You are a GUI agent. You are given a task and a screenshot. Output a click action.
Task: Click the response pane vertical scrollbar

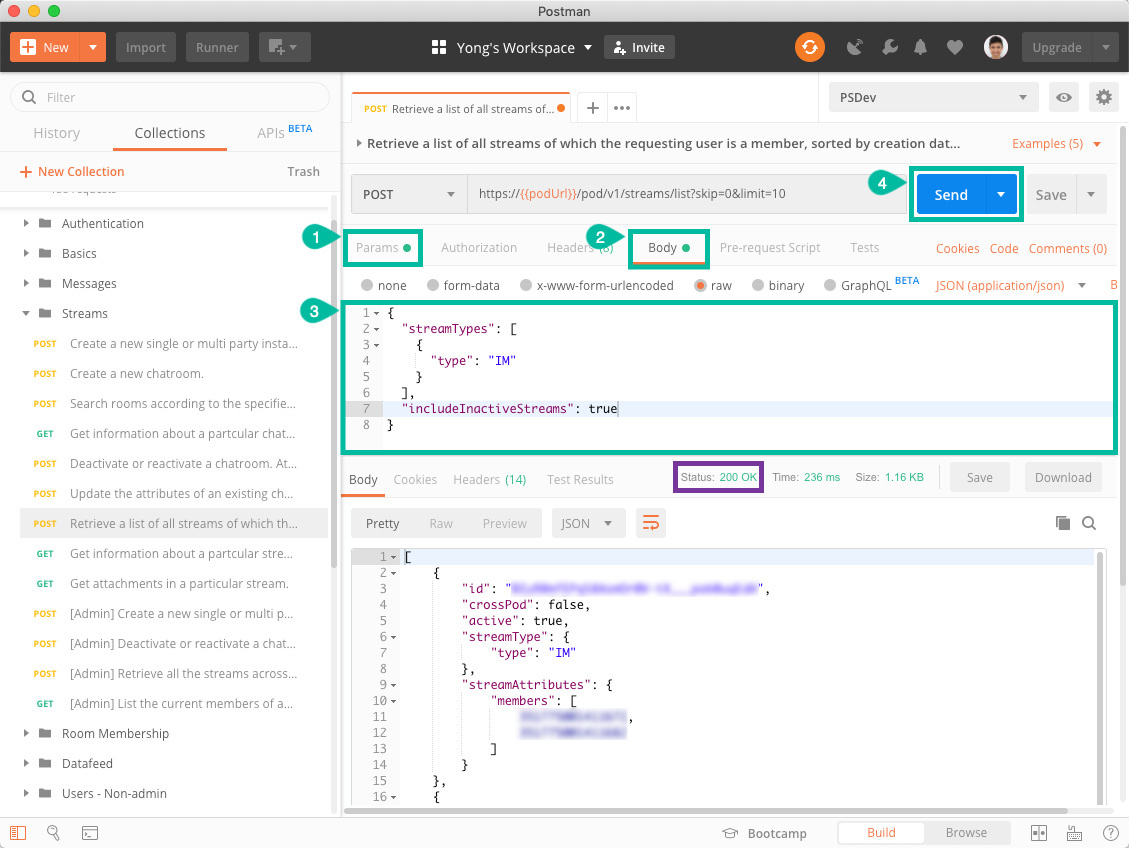click(1100, 677)
